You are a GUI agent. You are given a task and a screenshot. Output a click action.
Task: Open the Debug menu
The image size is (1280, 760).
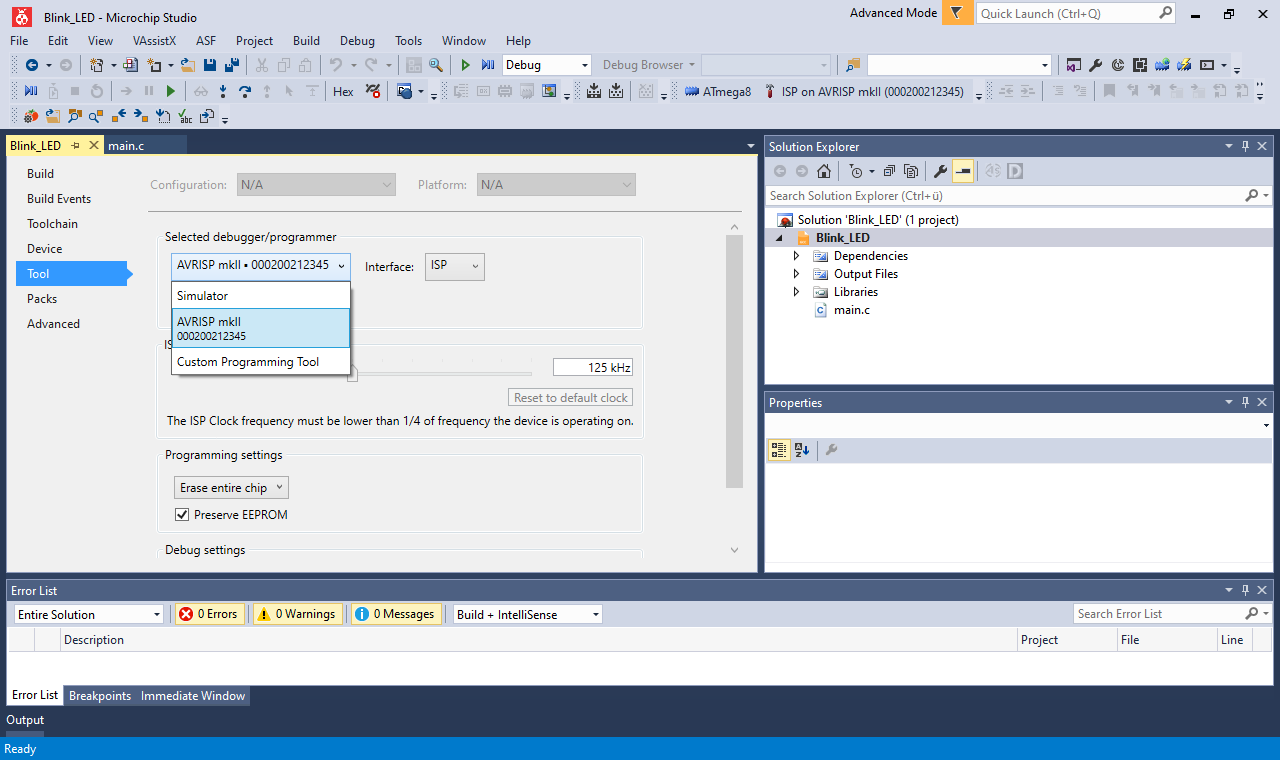[x=357, y=41]
